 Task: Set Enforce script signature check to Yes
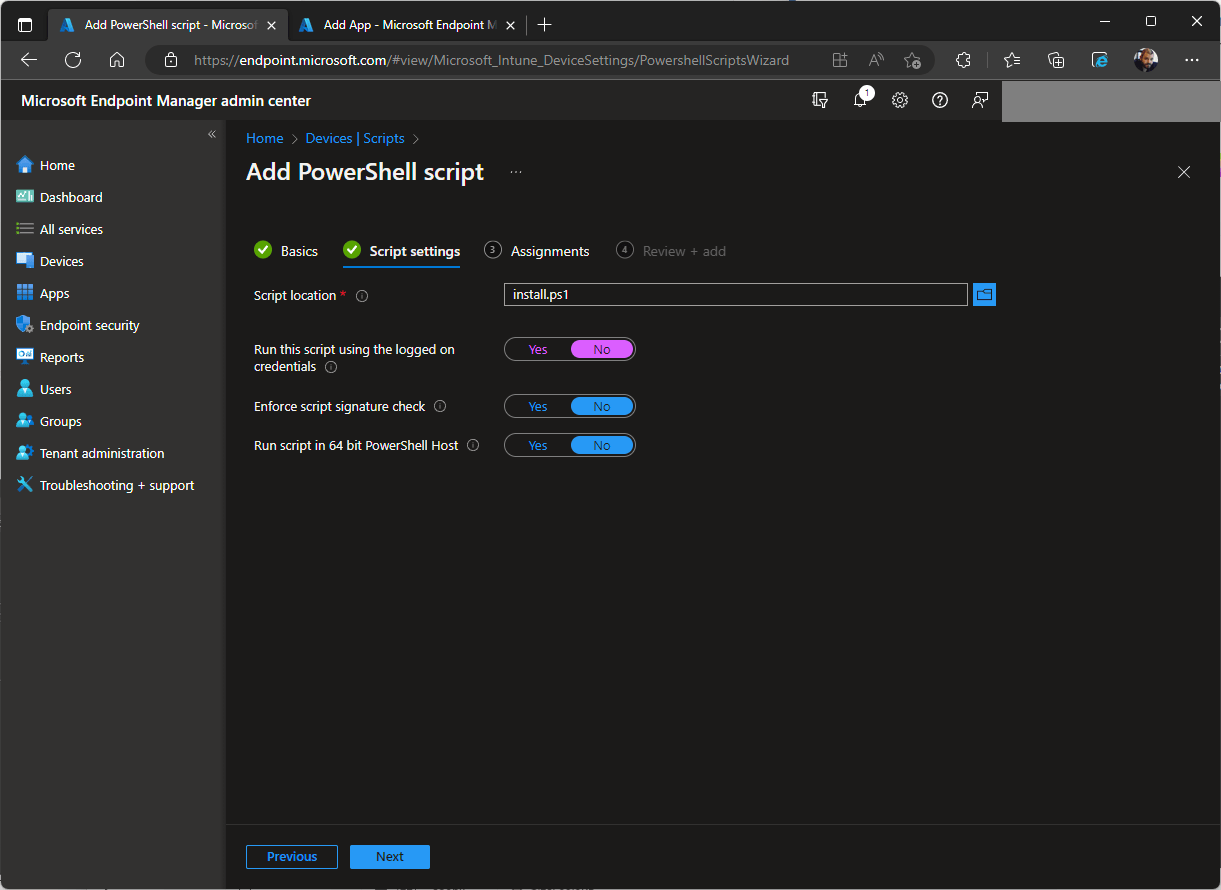point(538,407)
